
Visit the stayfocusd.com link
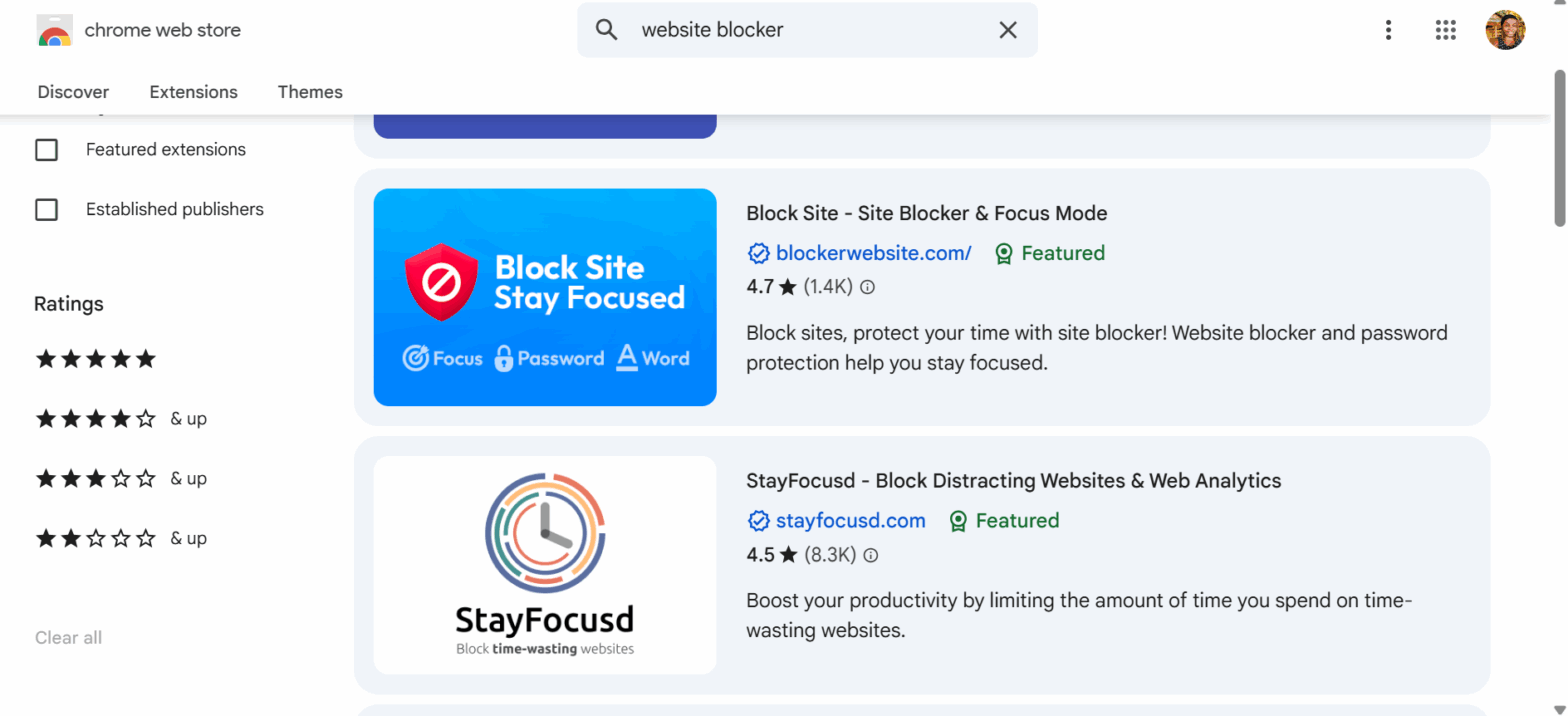[x=849, y=521]
